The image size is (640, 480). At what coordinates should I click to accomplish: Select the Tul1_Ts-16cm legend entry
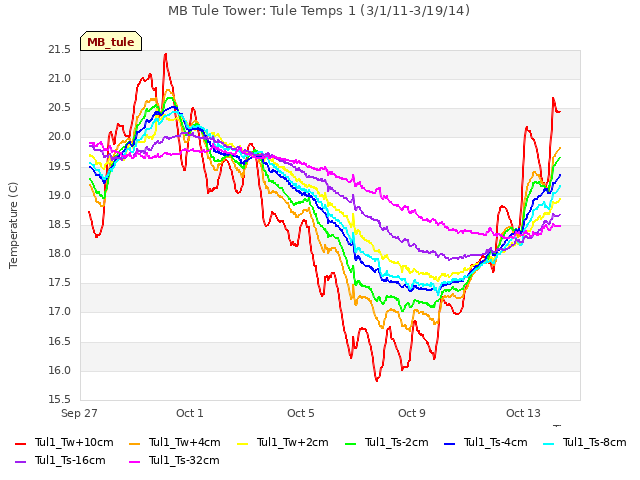click(60, 460)
